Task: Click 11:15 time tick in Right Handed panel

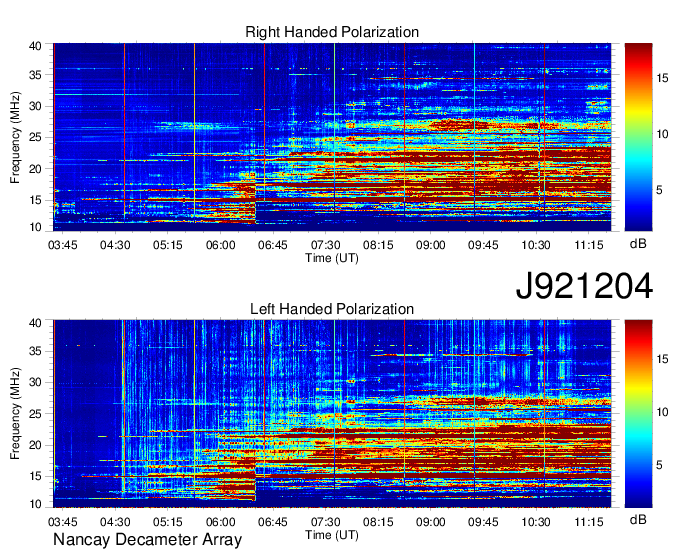Action: pos(589,245)
